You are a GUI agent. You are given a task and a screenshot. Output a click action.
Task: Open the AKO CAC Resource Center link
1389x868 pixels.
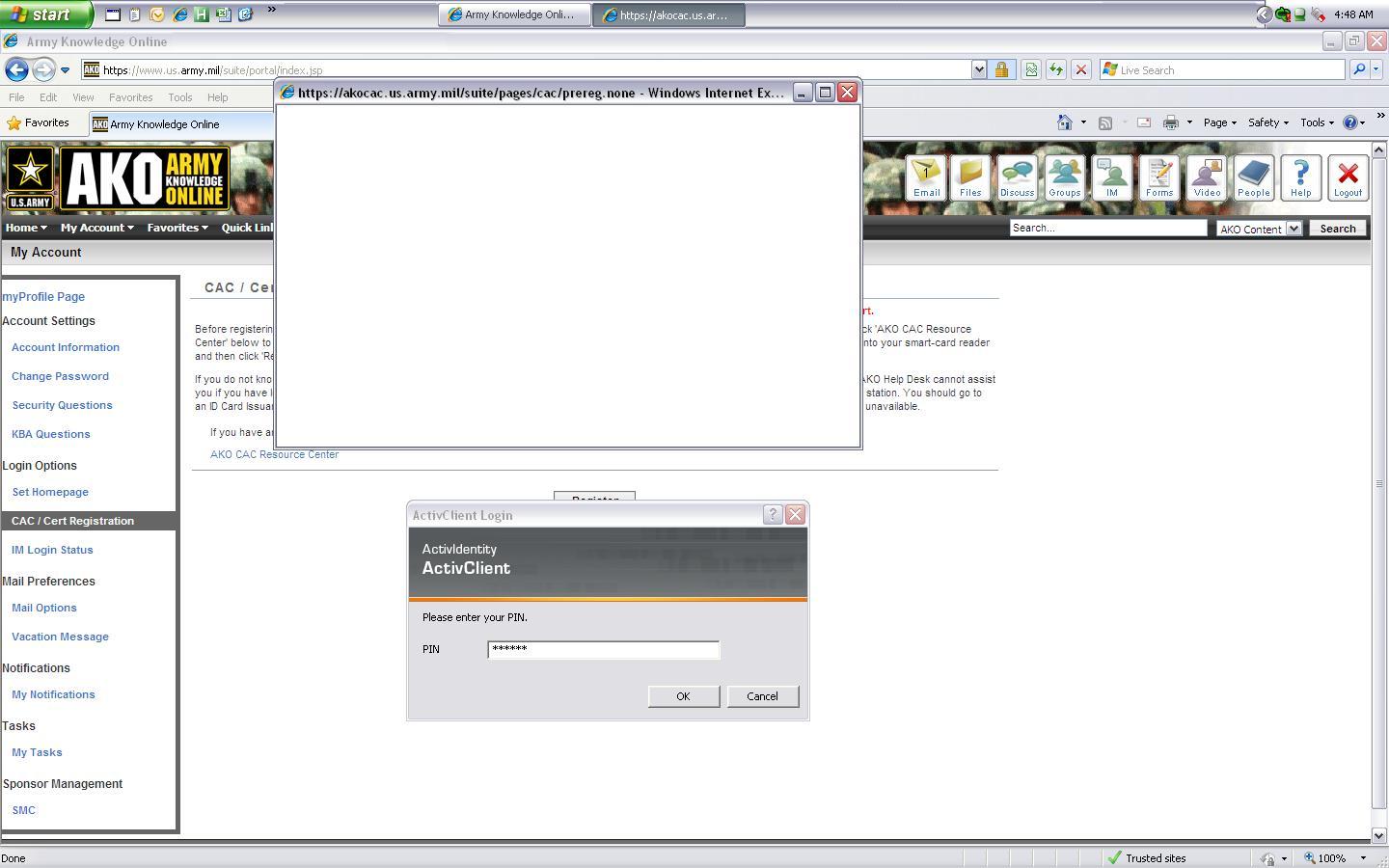tap(274, 454)
